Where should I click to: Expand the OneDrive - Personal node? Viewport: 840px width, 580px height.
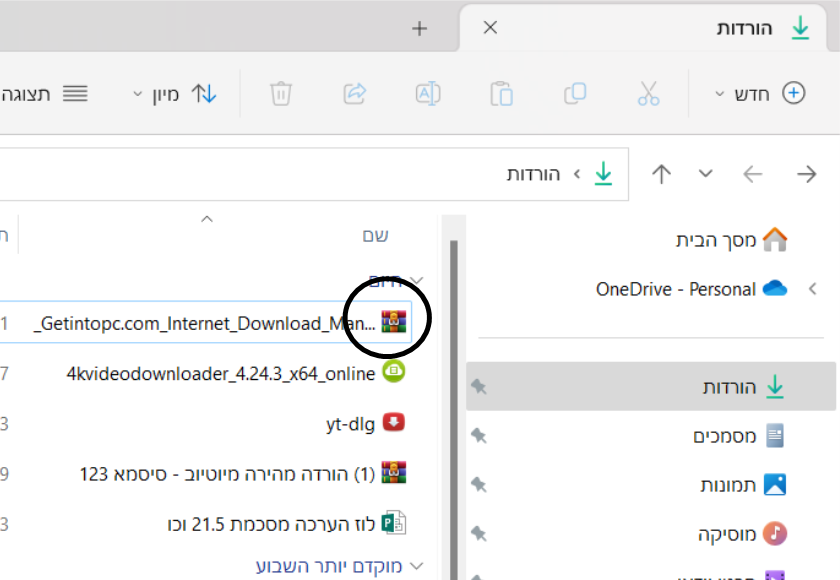(x=813, y=289)
